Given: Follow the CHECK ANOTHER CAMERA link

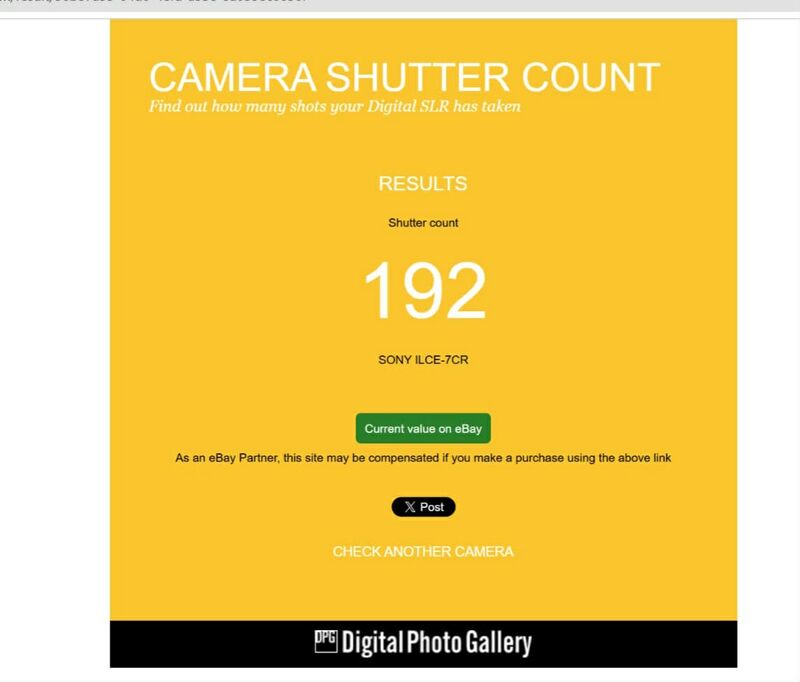Looking at the screenshot, I should pyautogui.click(x=423, y=551).
